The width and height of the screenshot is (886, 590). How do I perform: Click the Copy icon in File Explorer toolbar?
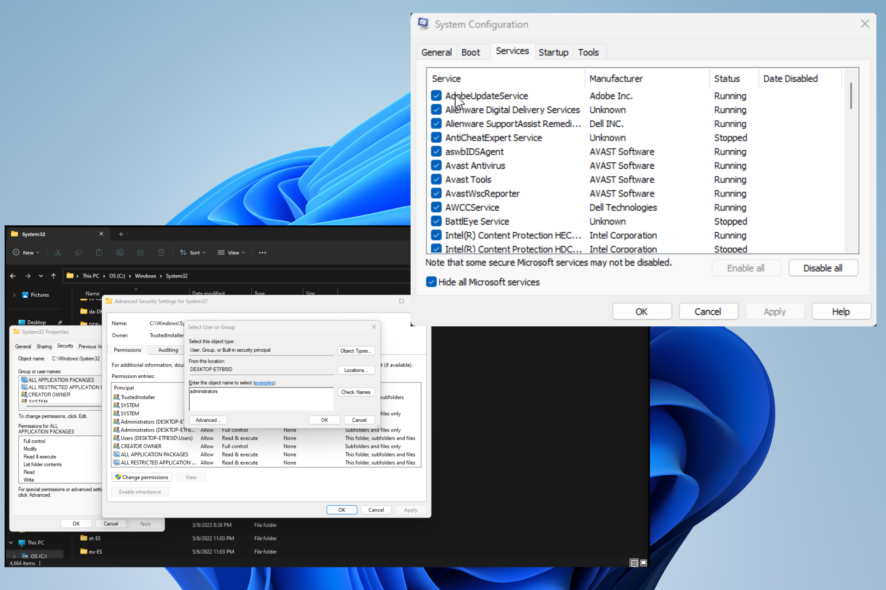pyautogui.click(x=79, y=253)
